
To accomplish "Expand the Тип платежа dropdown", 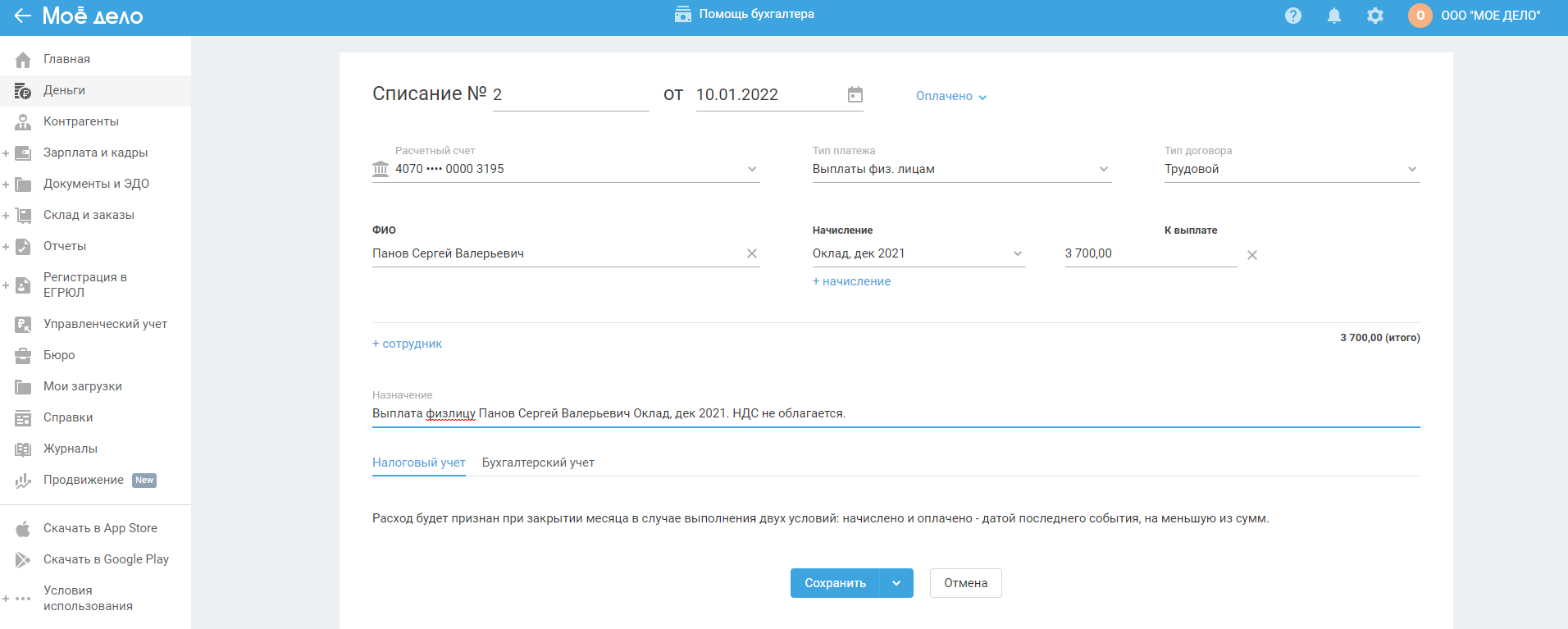I will click(x=1104, y=170).
